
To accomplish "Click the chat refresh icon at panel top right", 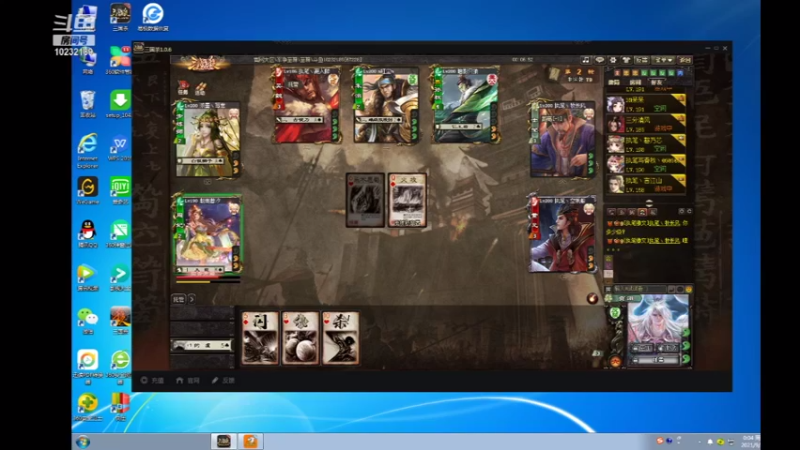I will click(689, 211).
